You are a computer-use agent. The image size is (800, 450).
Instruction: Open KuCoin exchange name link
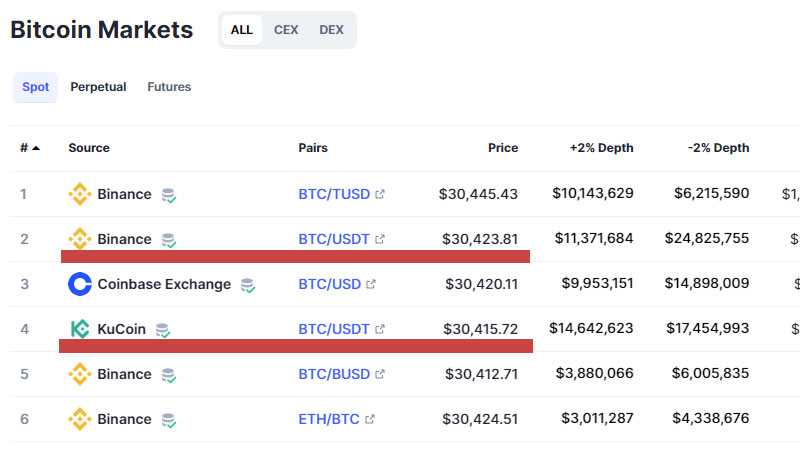[121, 329]
